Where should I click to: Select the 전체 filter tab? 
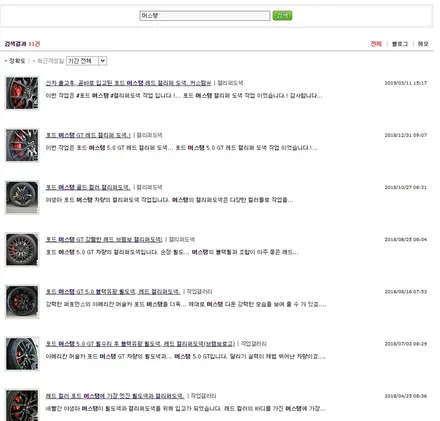point(376,44)
